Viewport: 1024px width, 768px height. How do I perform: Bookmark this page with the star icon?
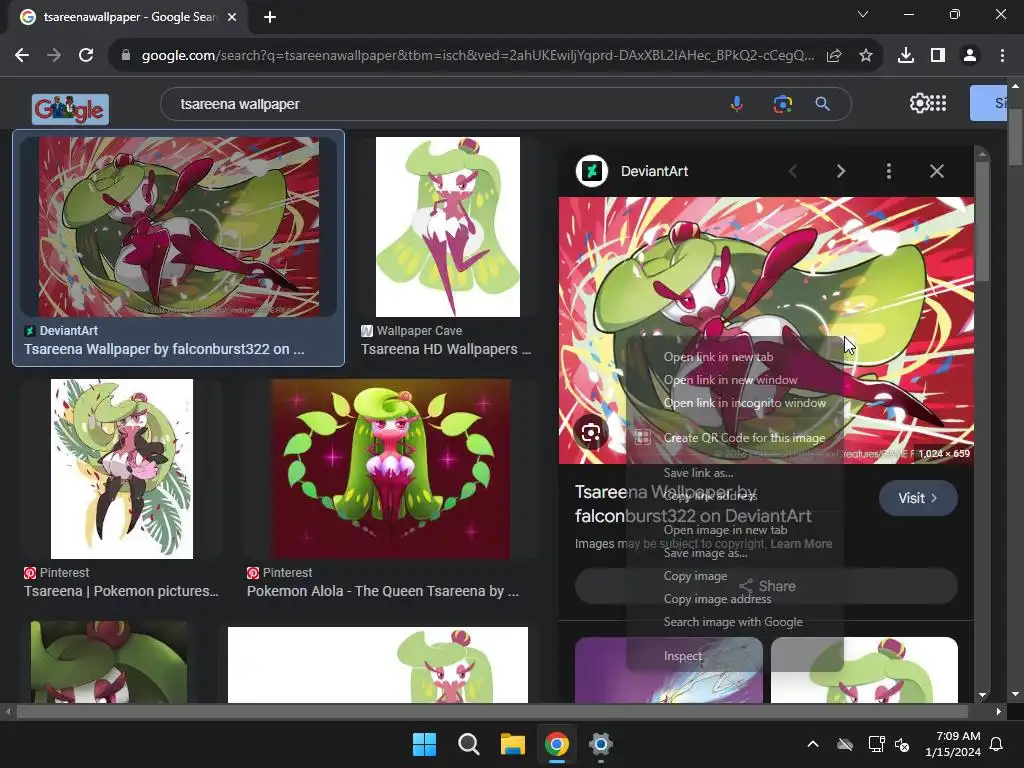866,56
